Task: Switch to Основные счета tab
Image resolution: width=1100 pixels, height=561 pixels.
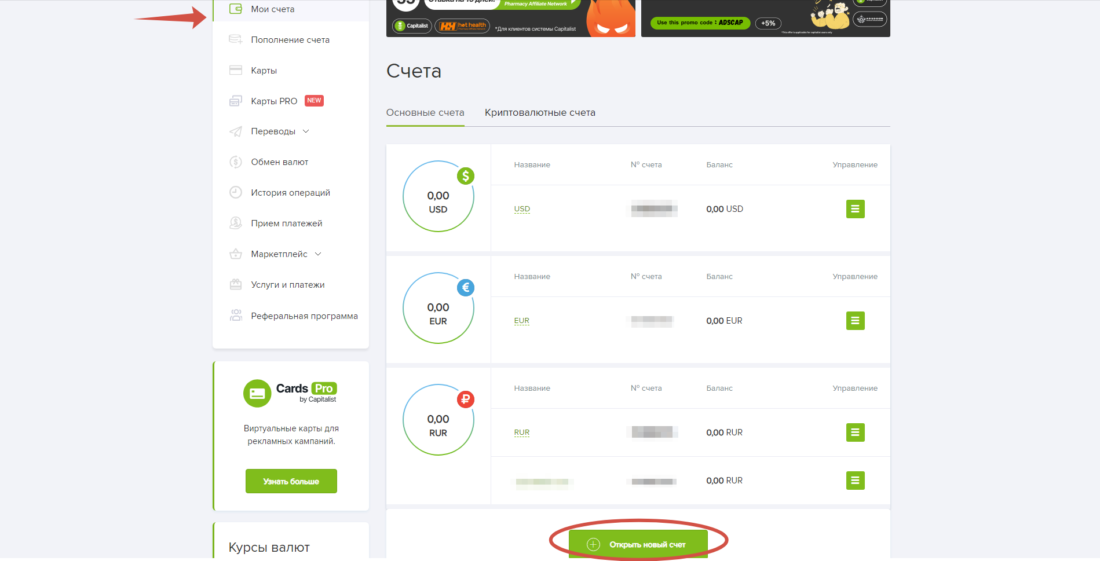Action: coord(425,112)
